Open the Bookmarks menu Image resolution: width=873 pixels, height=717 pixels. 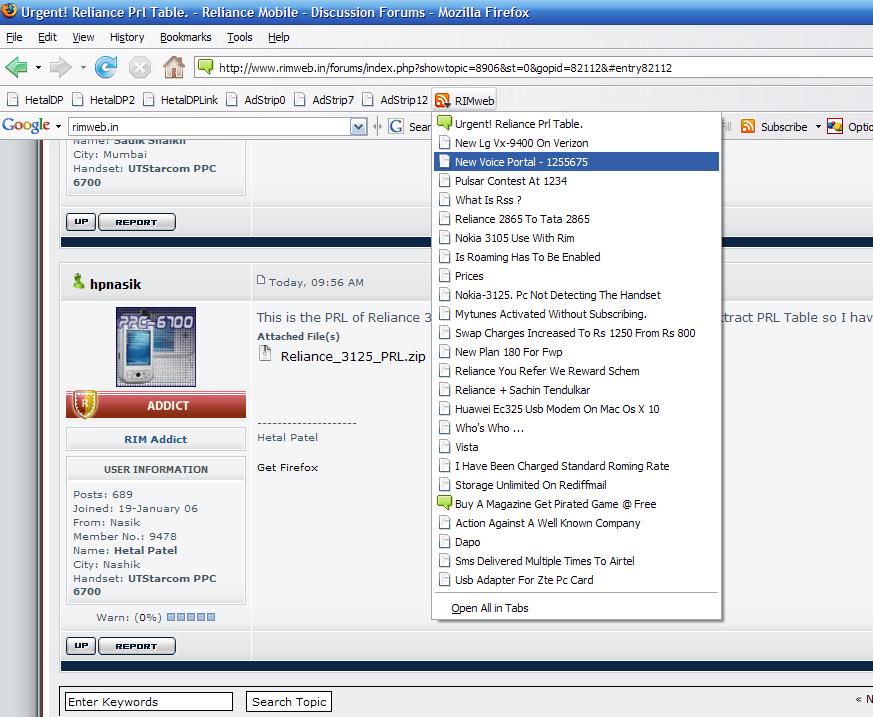(185, 37)
